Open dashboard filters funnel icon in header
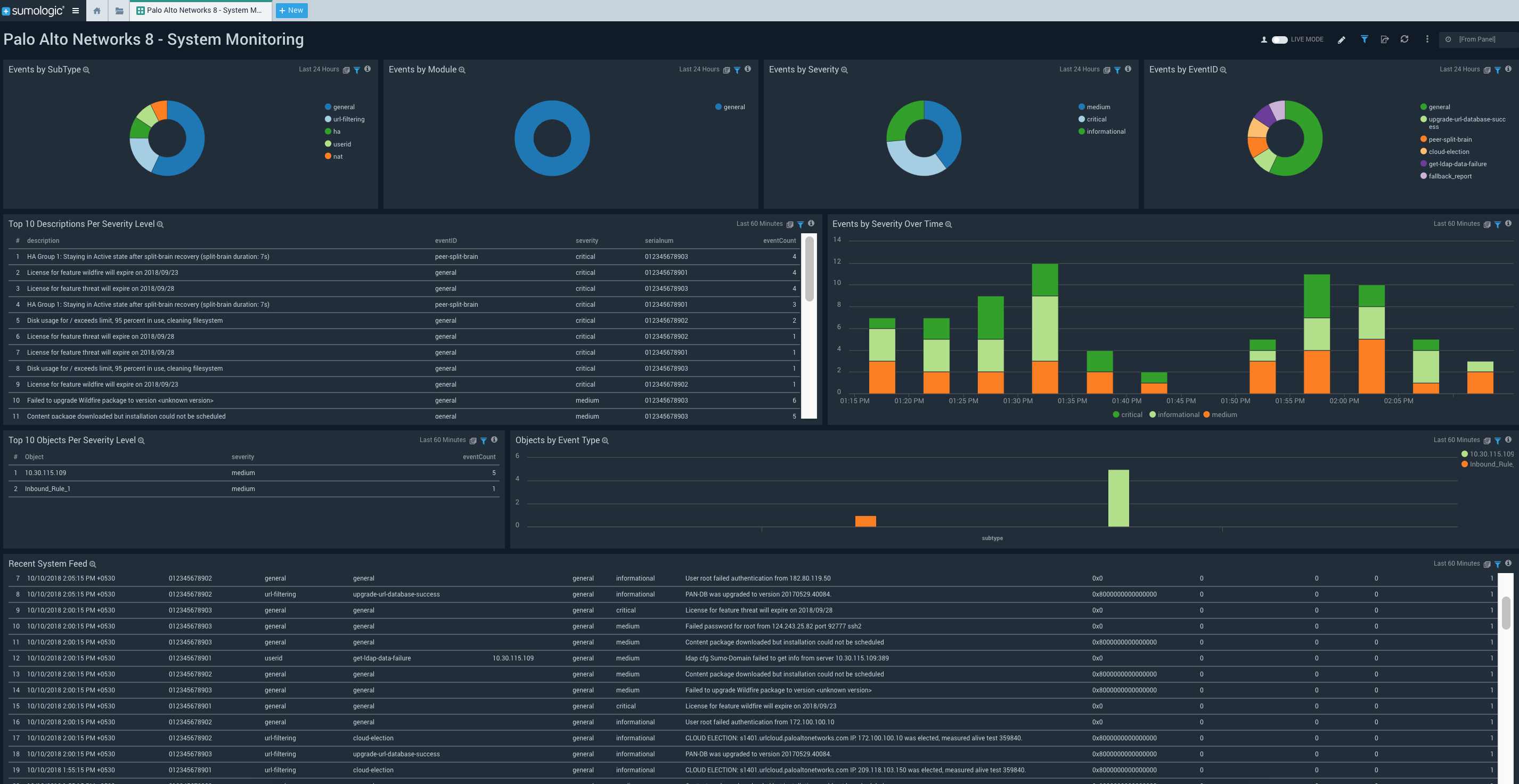The width and height of the screenshot is (1519, 784). pos(1364,39)
